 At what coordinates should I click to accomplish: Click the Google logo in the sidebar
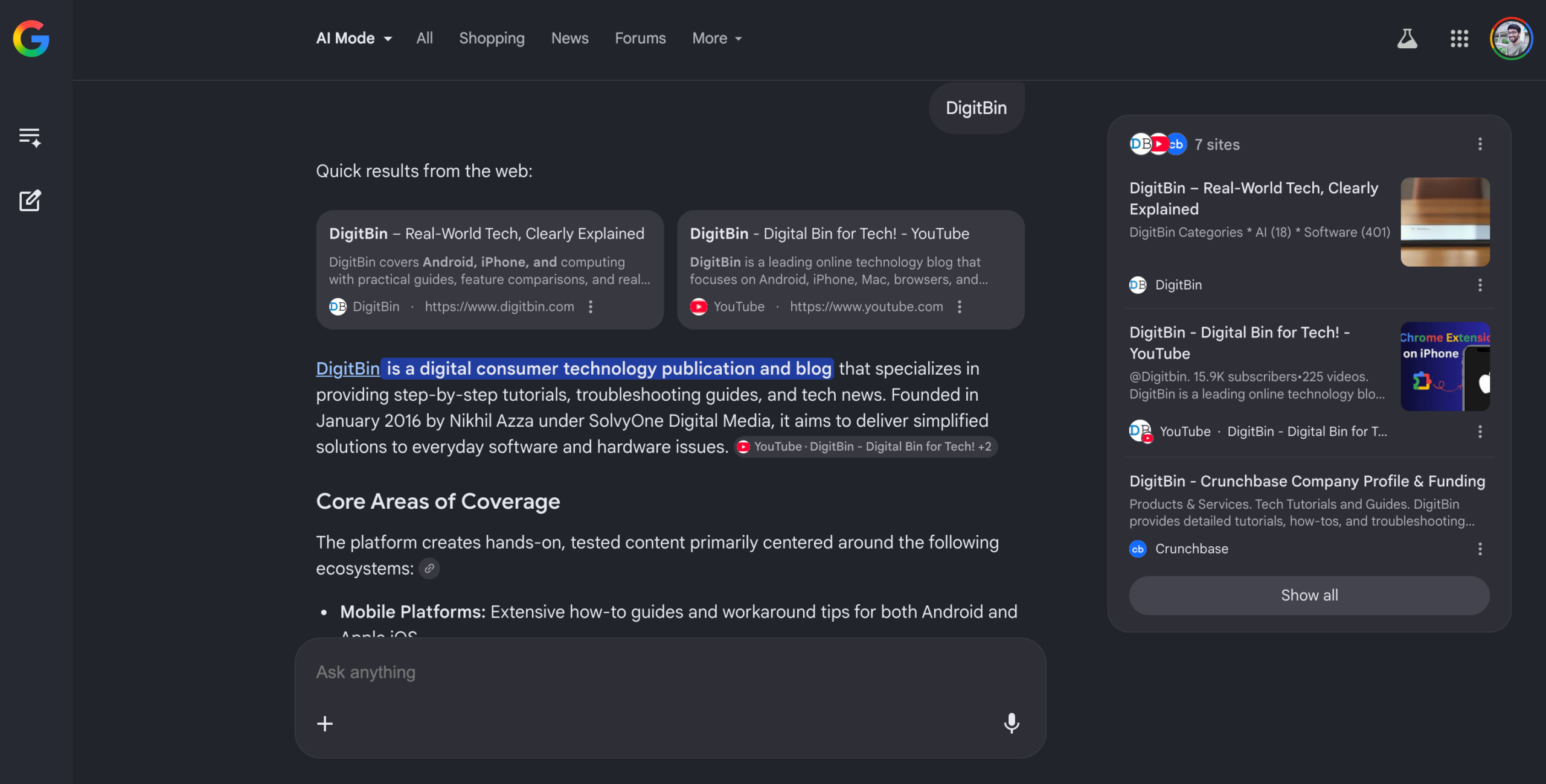click(31, 39)
